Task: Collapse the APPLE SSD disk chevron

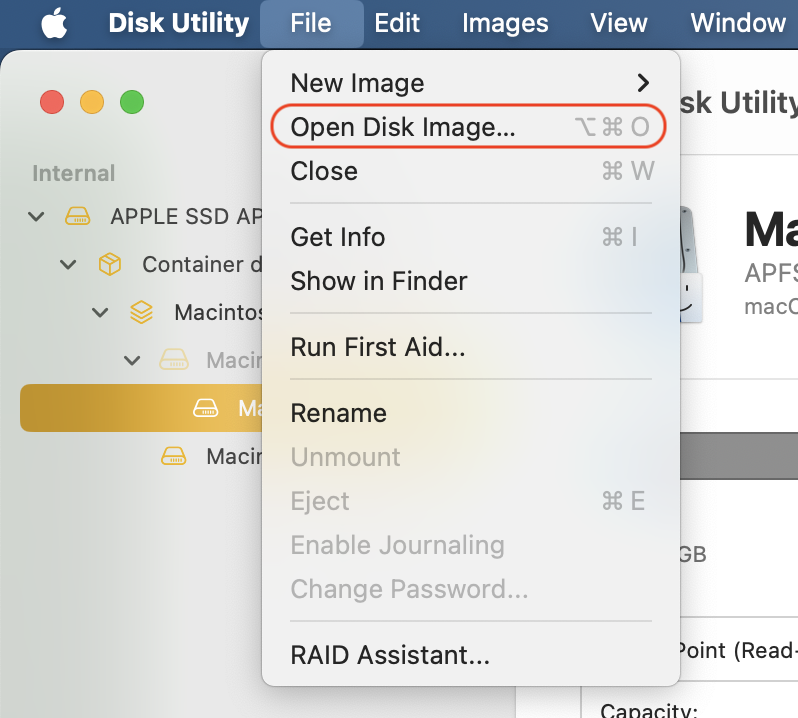Action: (36, 217)
